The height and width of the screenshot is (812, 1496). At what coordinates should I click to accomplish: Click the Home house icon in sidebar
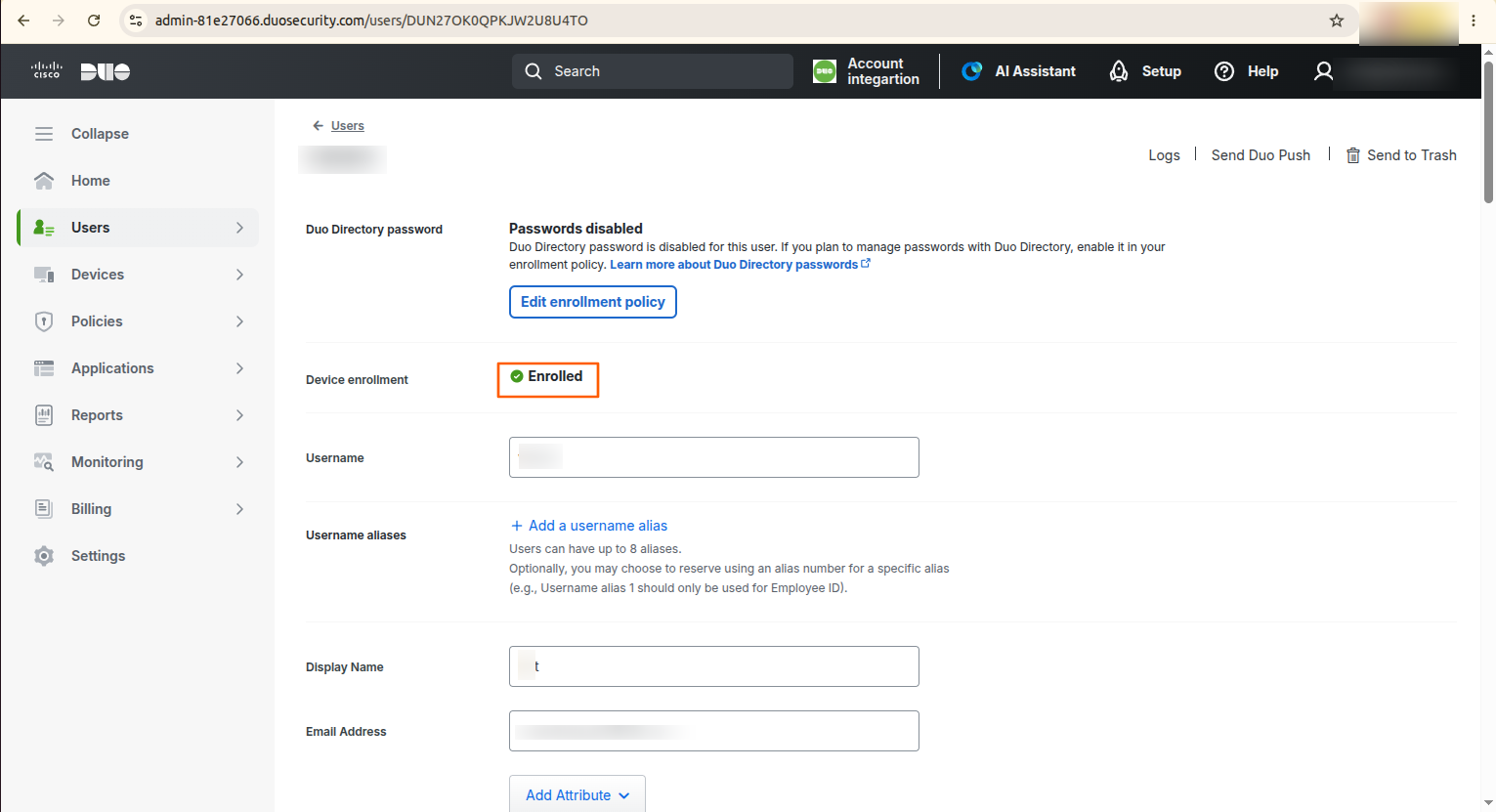tap(44, 181)
